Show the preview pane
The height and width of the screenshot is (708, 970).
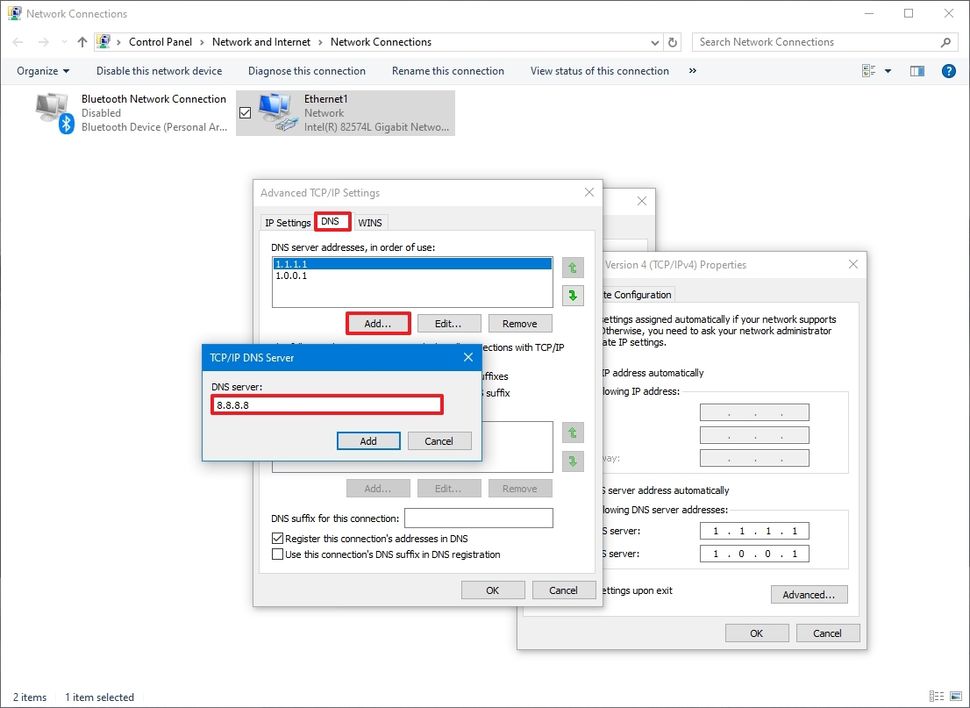(916, 70)
